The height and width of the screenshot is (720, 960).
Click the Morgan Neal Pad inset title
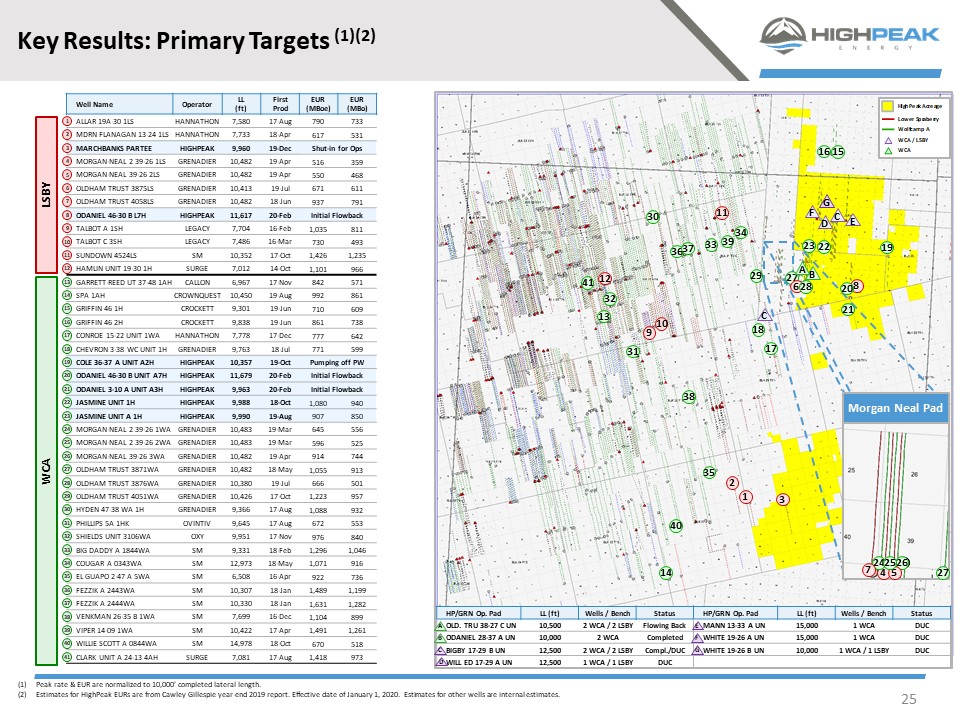click(894, 408)
